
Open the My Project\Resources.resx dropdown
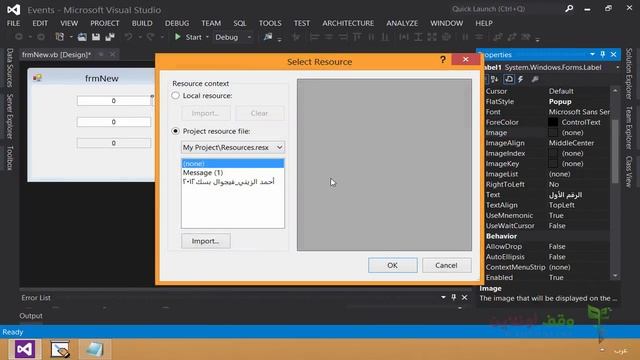(x=233, y=147)
